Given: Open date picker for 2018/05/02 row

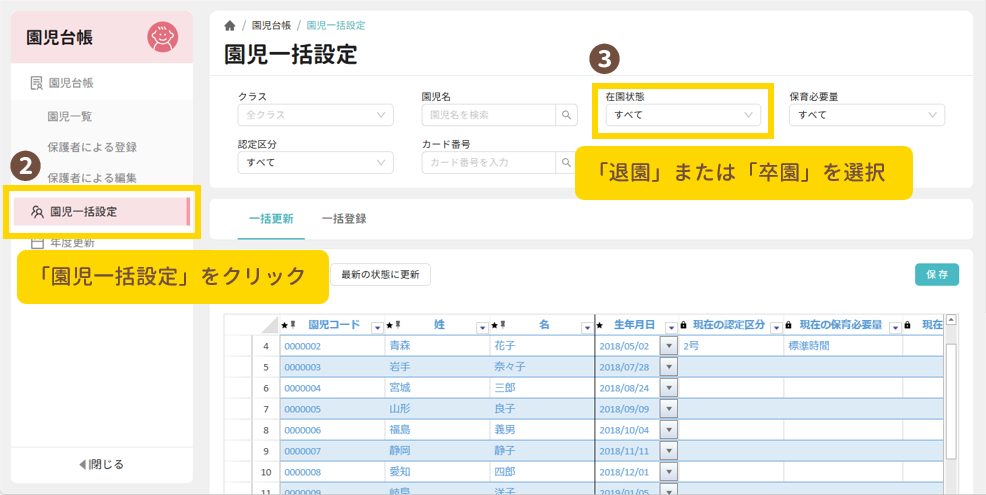Looking at the screenshot, I should point(669,346).
